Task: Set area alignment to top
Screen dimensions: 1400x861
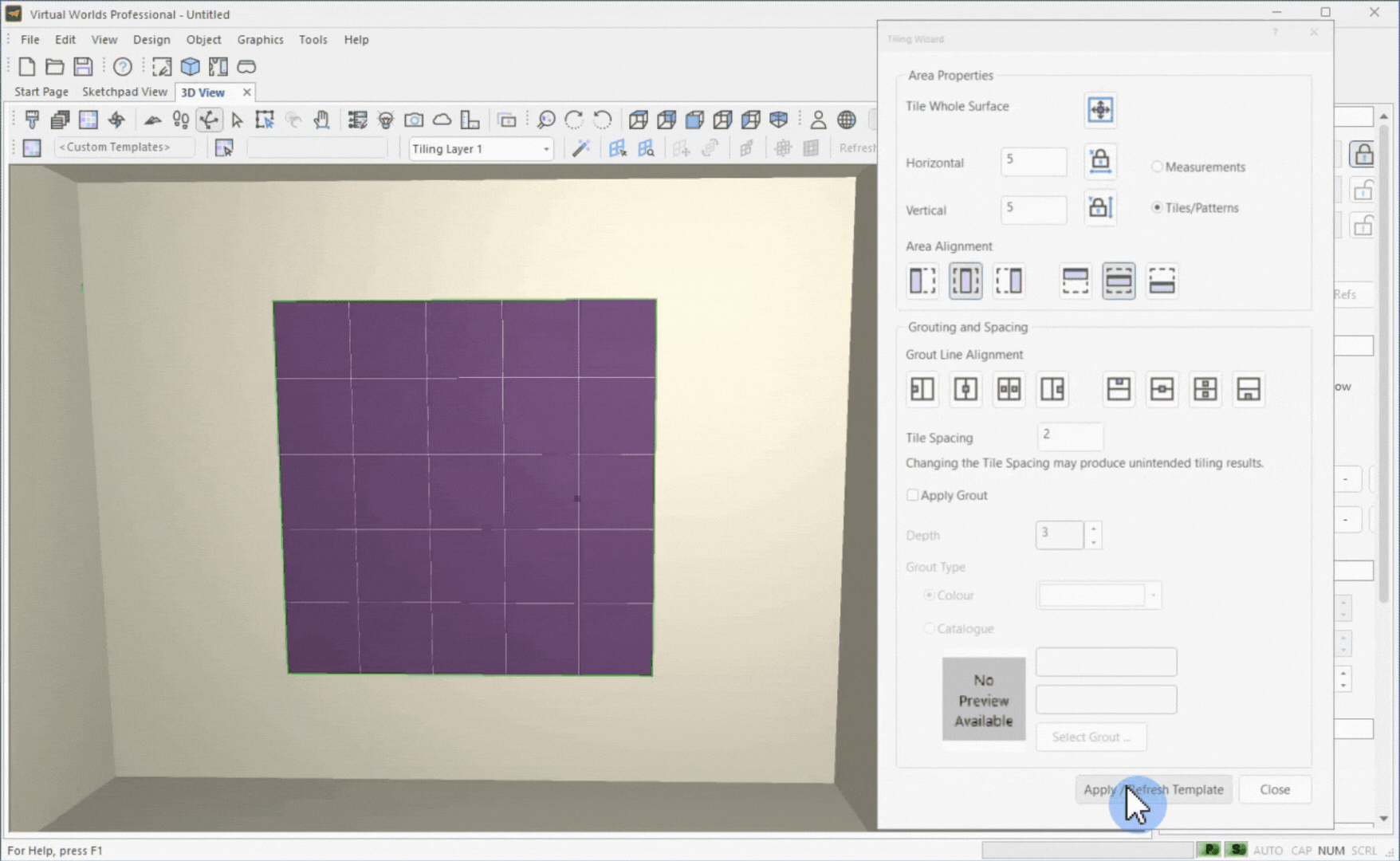Action: click(x=1076, y=281)
